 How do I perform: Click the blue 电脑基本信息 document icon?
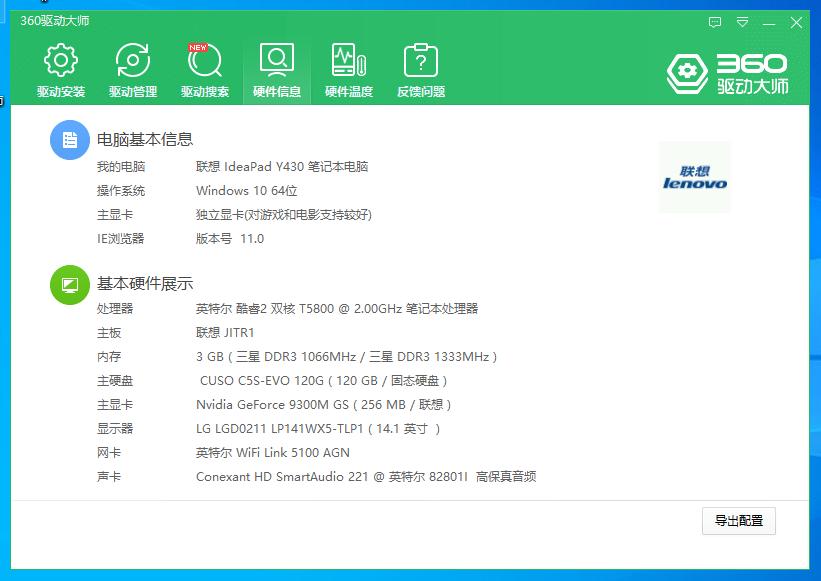(69, 140)
